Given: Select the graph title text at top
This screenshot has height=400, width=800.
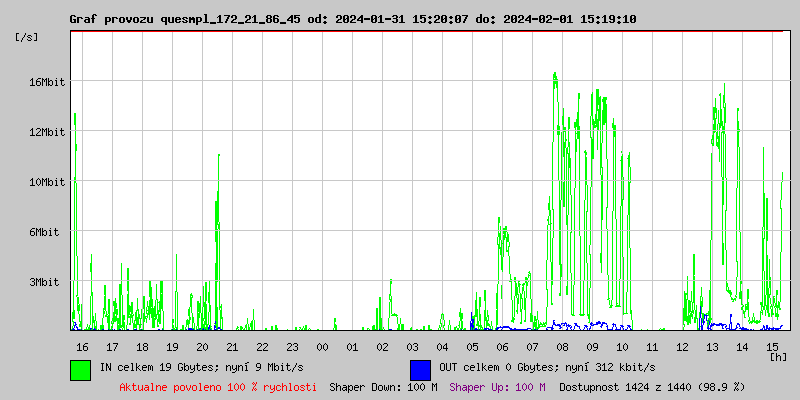Looking at the screenshot, I should [352, 19].
